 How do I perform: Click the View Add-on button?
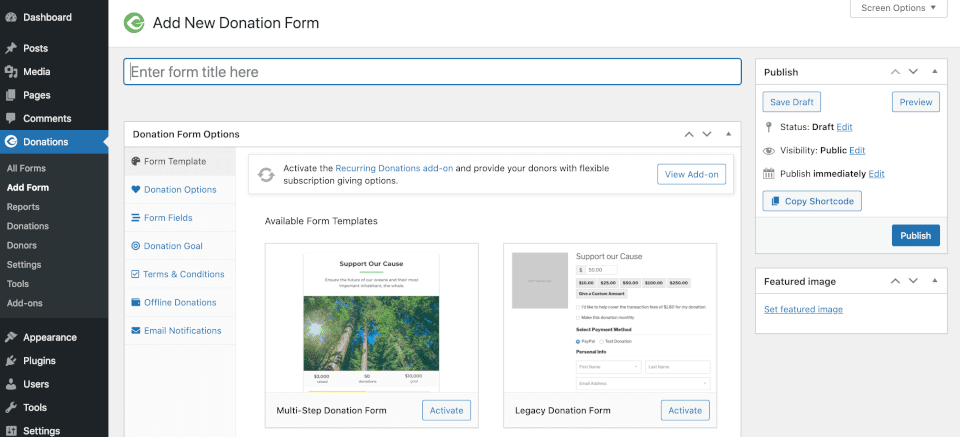pos(691,174)
